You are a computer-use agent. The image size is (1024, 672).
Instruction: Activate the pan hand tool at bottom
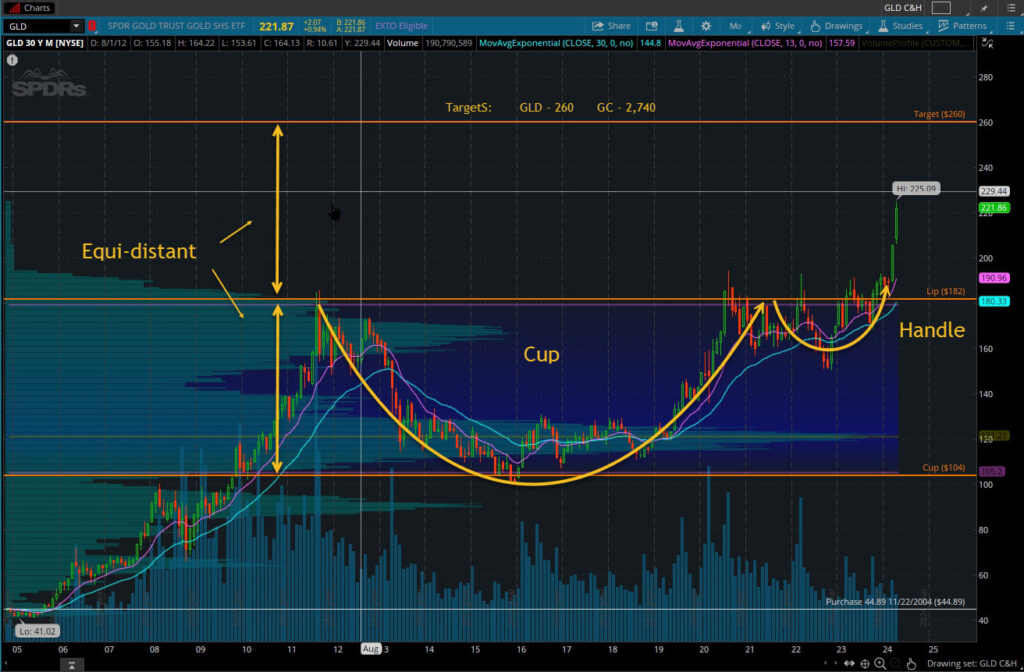[x=911, y=663]
